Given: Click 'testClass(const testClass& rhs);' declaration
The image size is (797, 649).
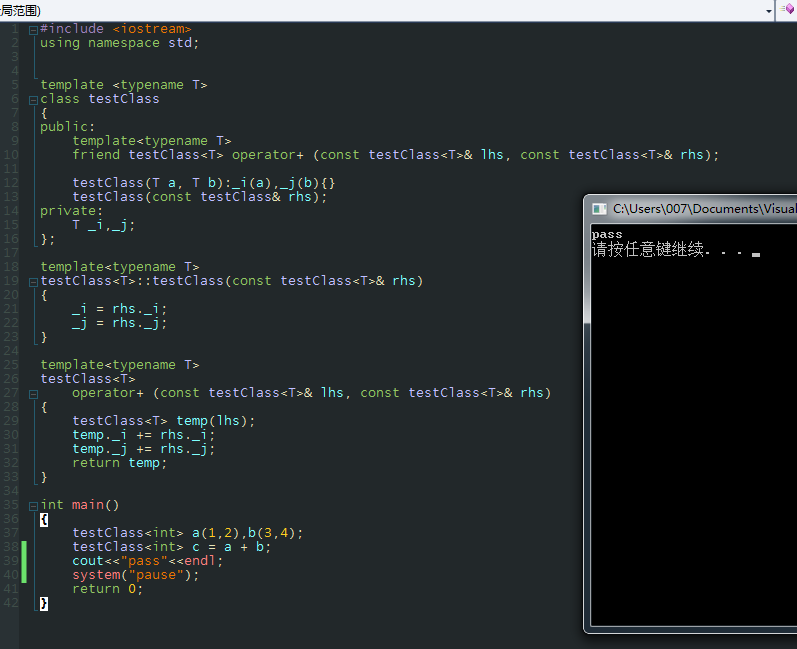Looking at the screenshot, I should (x=200, y=197).
